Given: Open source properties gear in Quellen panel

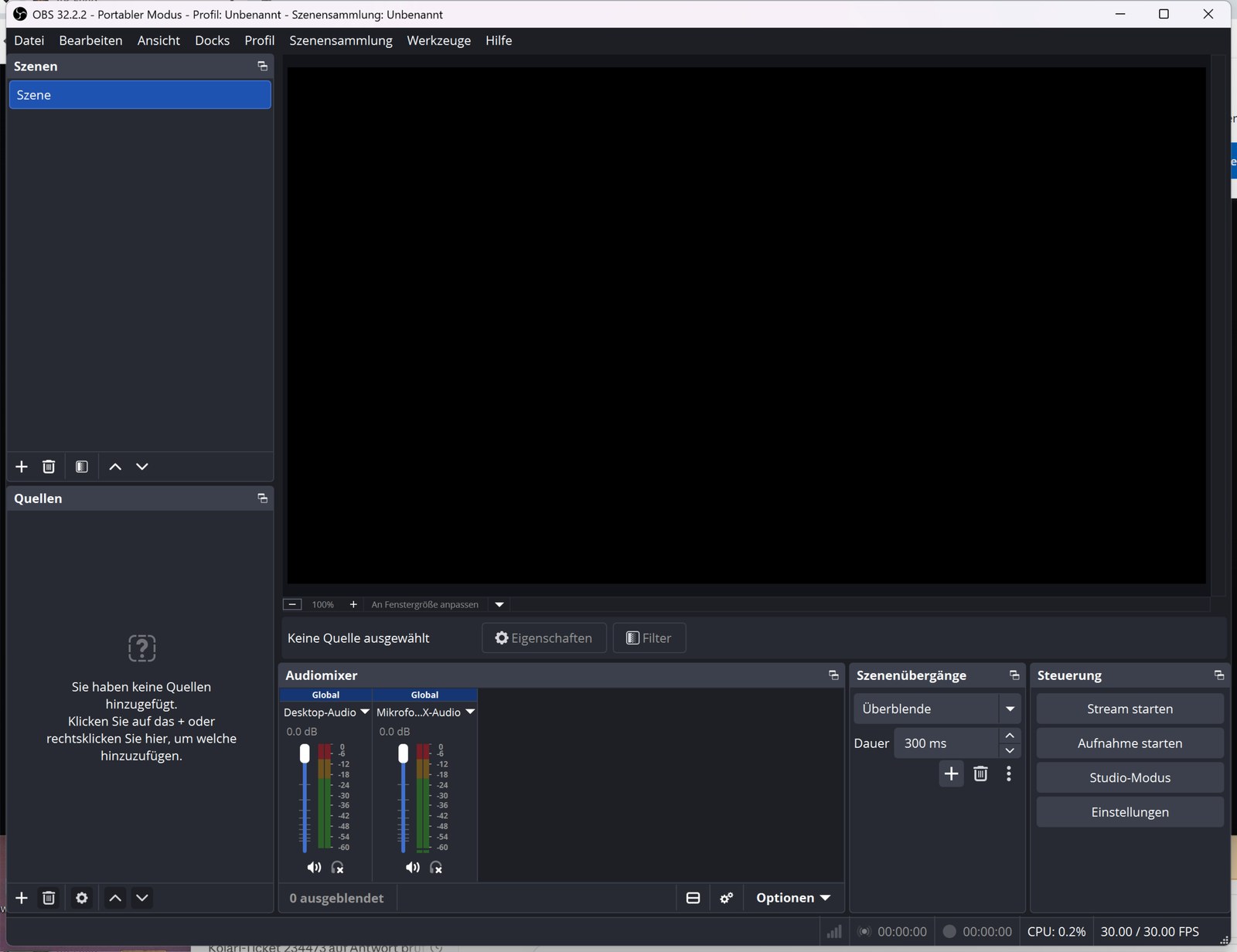Looking at the screenshot, I should [82, 898].
